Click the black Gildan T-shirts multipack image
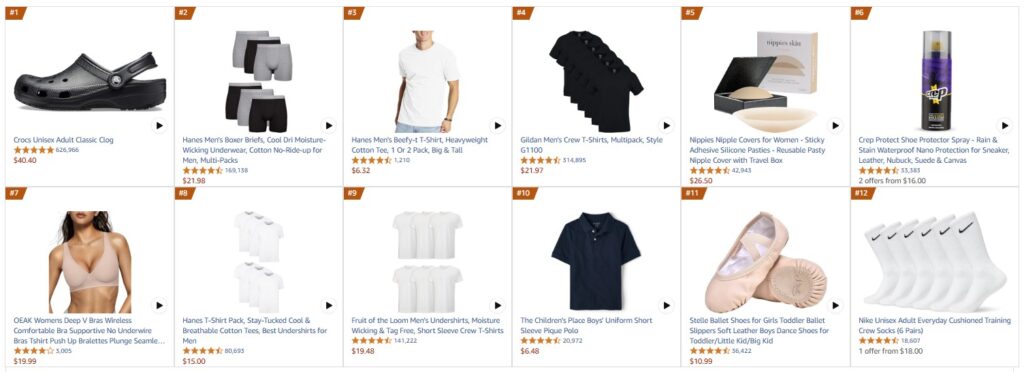 tap(596, 81)
